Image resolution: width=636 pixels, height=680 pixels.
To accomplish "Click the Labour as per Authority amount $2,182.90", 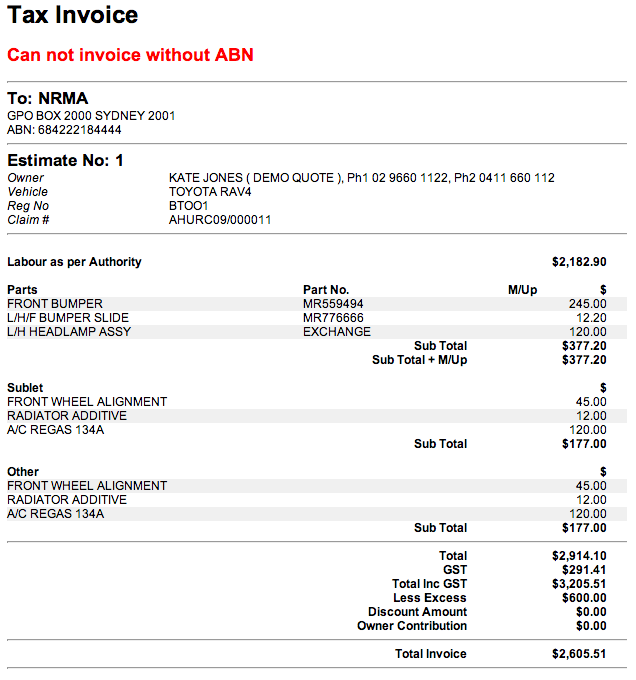I will coord(579,262).
